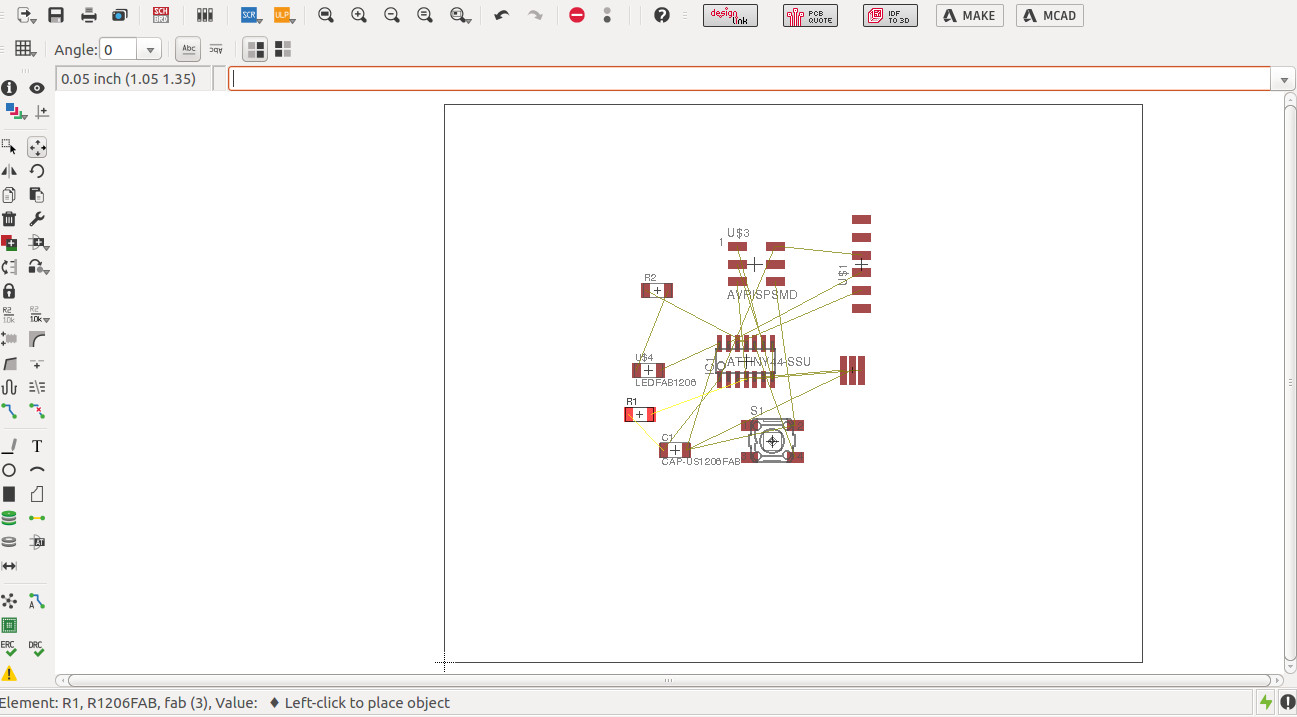Select the Rotate tool
Image resolution: width=1297 pixels, height=717 pixels.
pos(37,171)
